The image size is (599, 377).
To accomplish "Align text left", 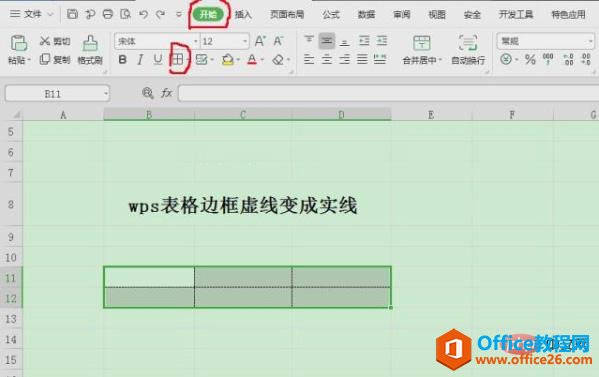I will click(309, 59).
